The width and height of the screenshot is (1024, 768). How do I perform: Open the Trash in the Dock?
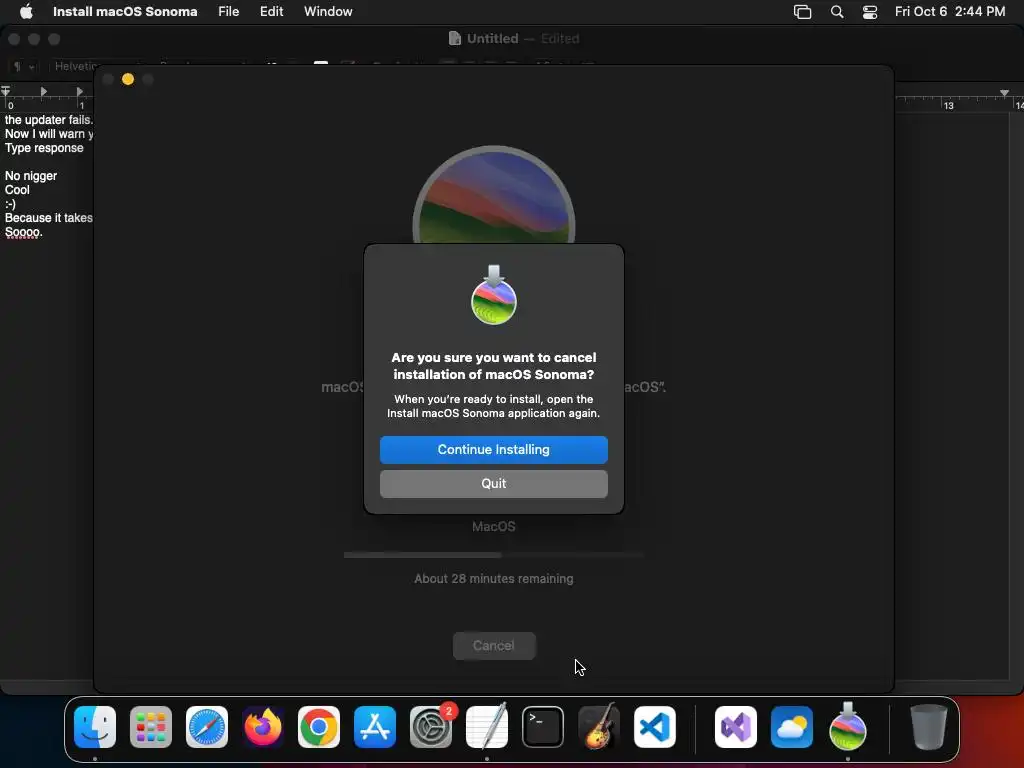(929, 727)
